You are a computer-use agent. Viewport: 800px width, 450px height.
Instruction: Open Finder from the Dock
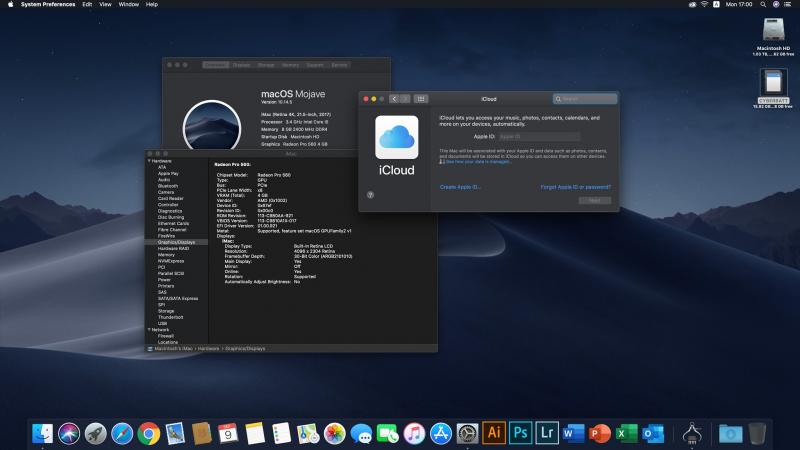42,434
